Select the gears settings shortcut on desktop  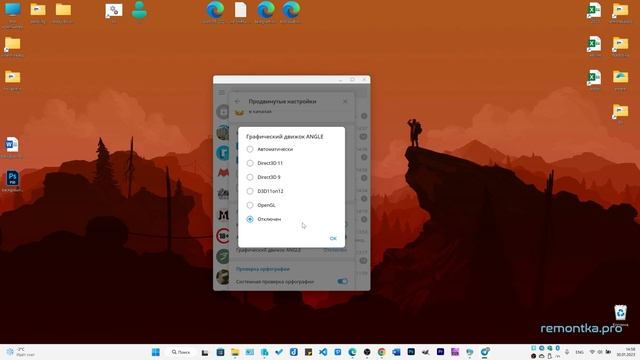114,12
